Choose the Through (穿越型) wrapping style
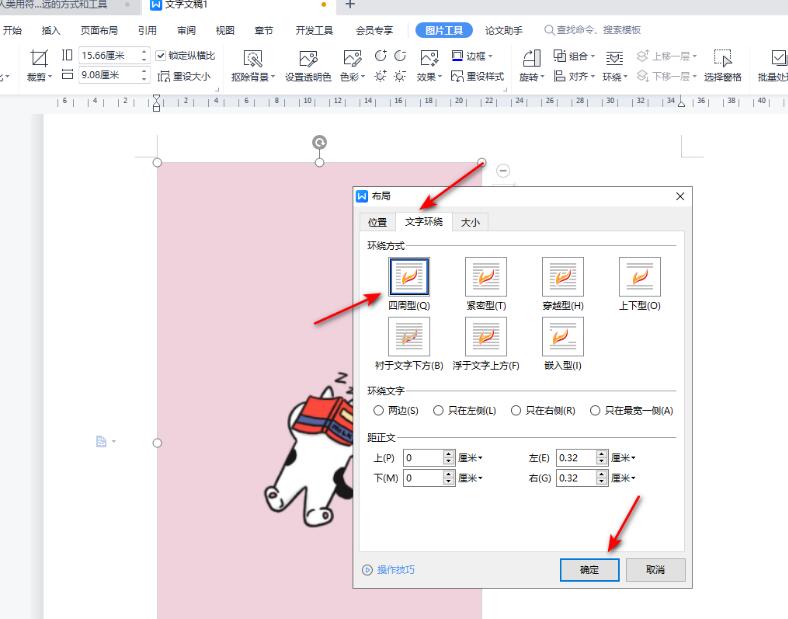Viewport: 788px width, 619px height. pyautogui.click(x=563, y=277)
